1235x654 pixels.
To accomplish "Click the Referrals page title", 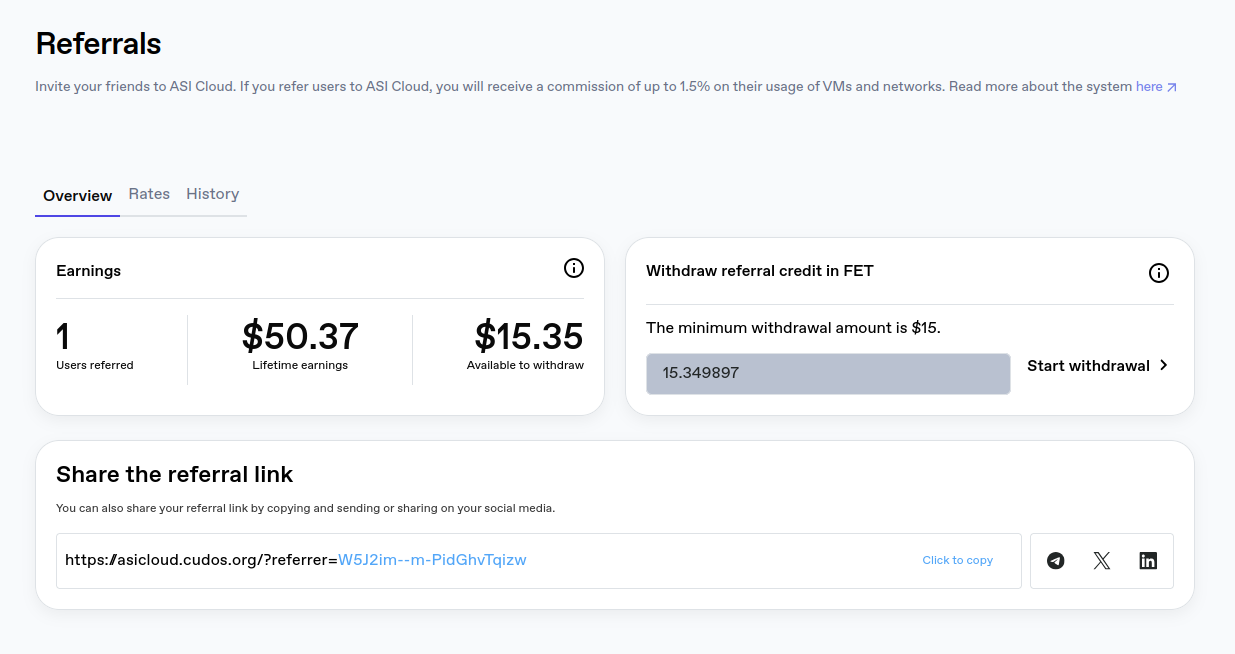I will (98, 43).
